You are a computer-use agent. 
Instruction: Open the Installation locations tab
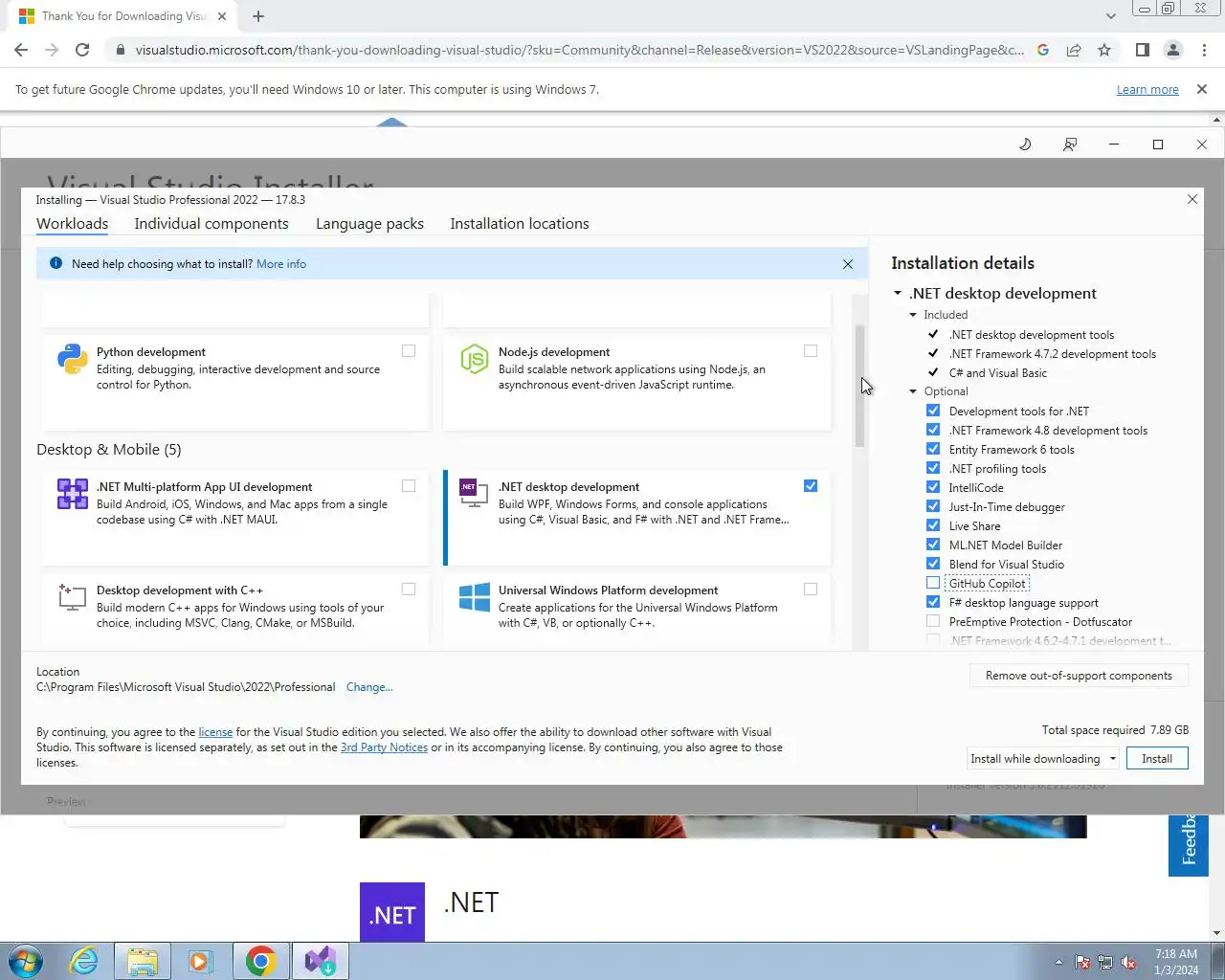coord(520,224)
